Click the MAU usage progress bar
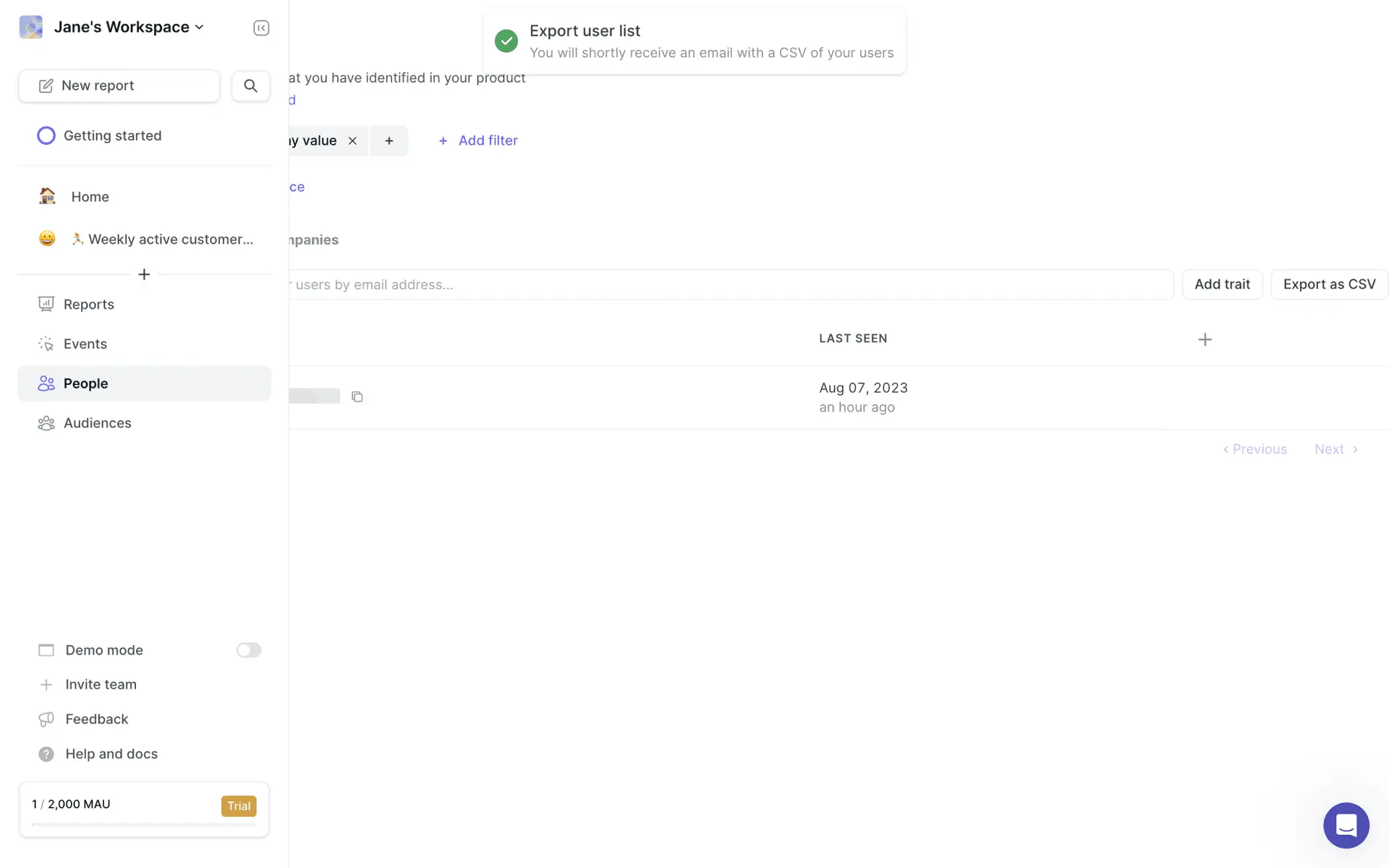 coord(144,824)
